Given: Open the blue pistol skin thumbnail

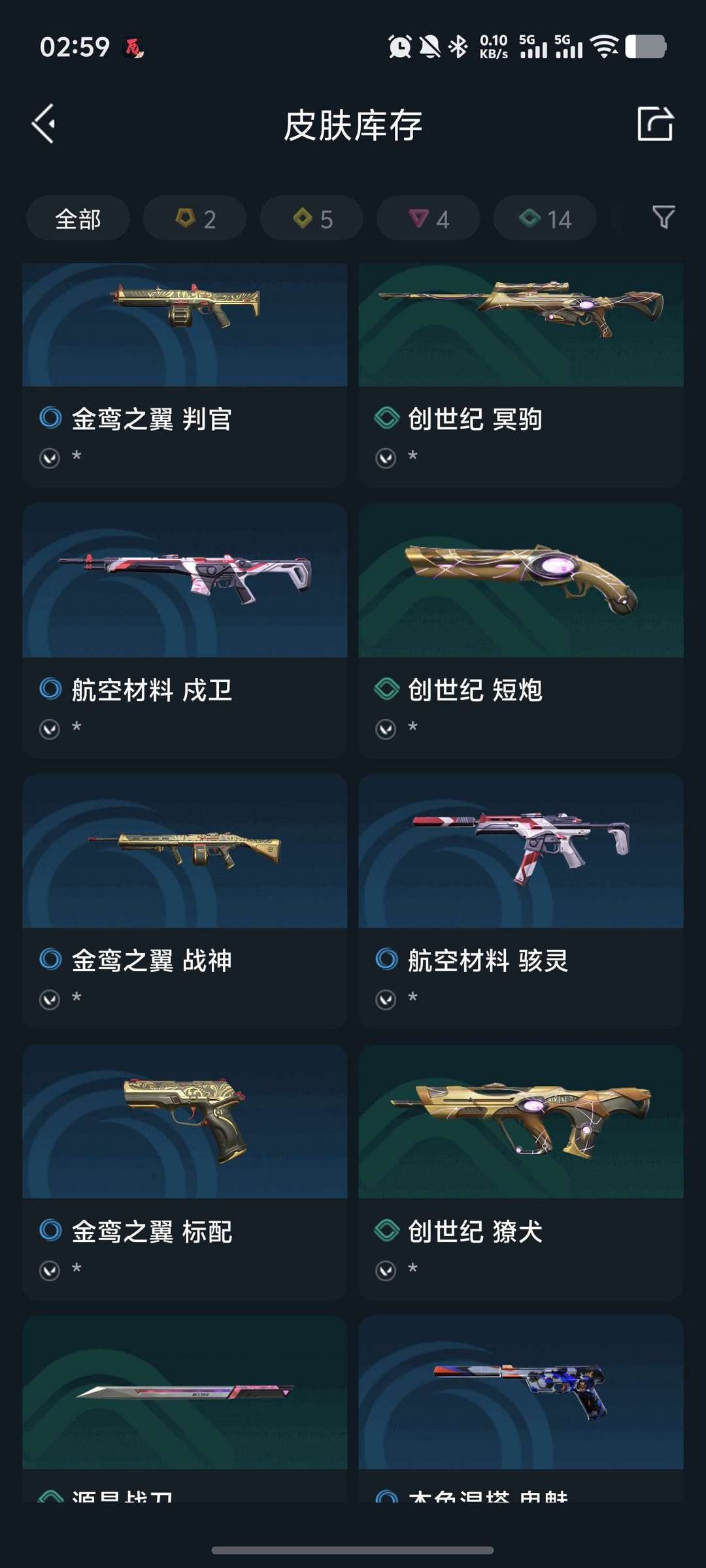Looking at the screenshot, I should pyautogui.click(x=521, y=1392).
